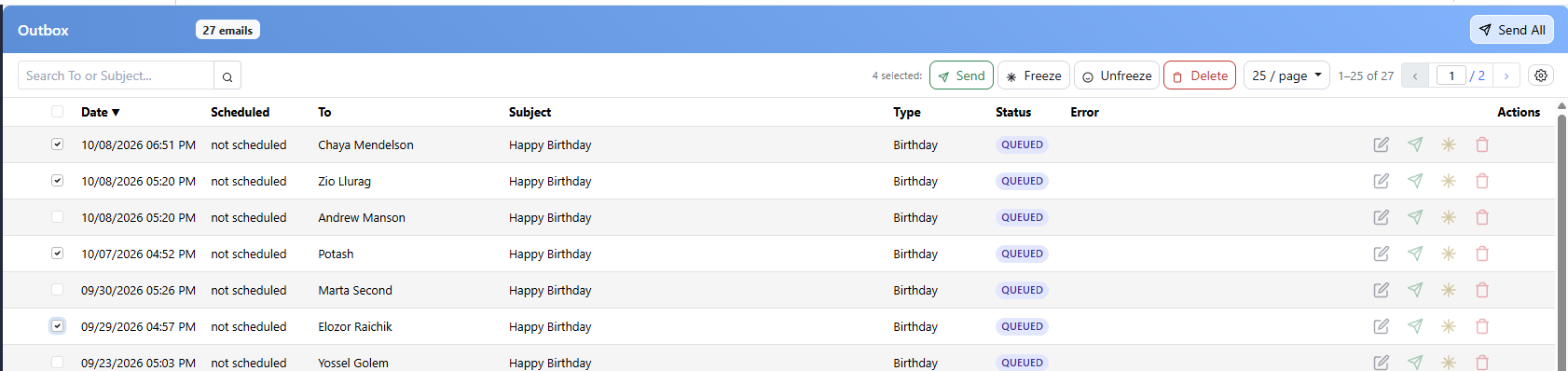
Task: Click the Edit icon in Yossel Golem row
Action: (x=1382, y=363)
